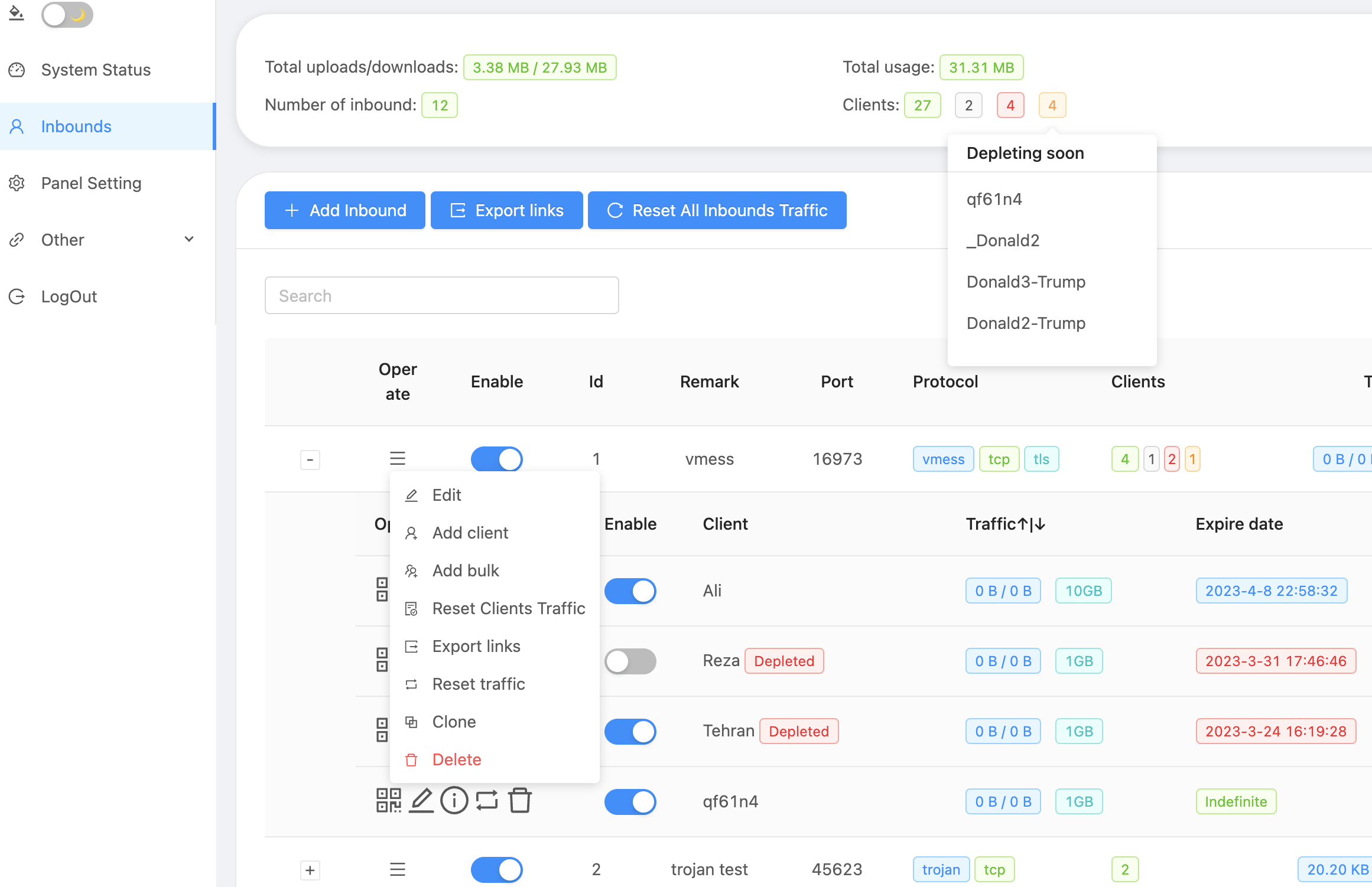The image size is (1372, 887).
Task: Open operate menu icon for trojan test inbound
Action: point(398,869)
